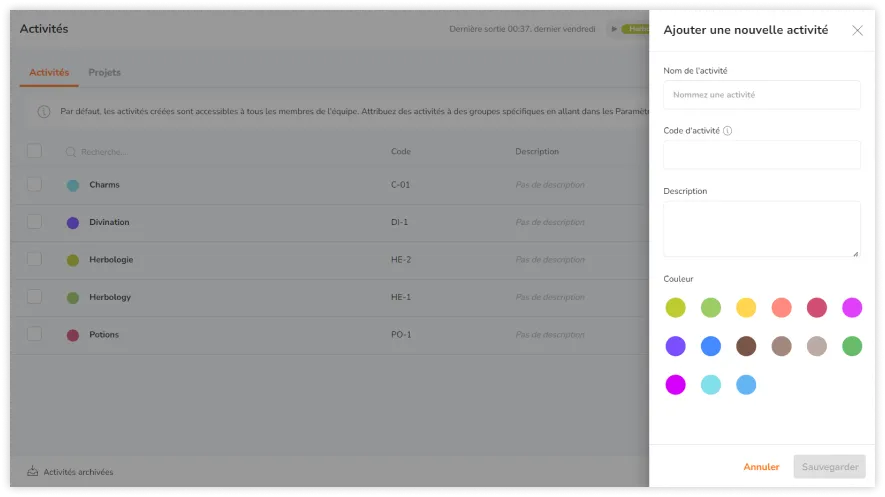Click the info icon beside Code d'activité
Screen dimensions: 885x497
(727, 131)
